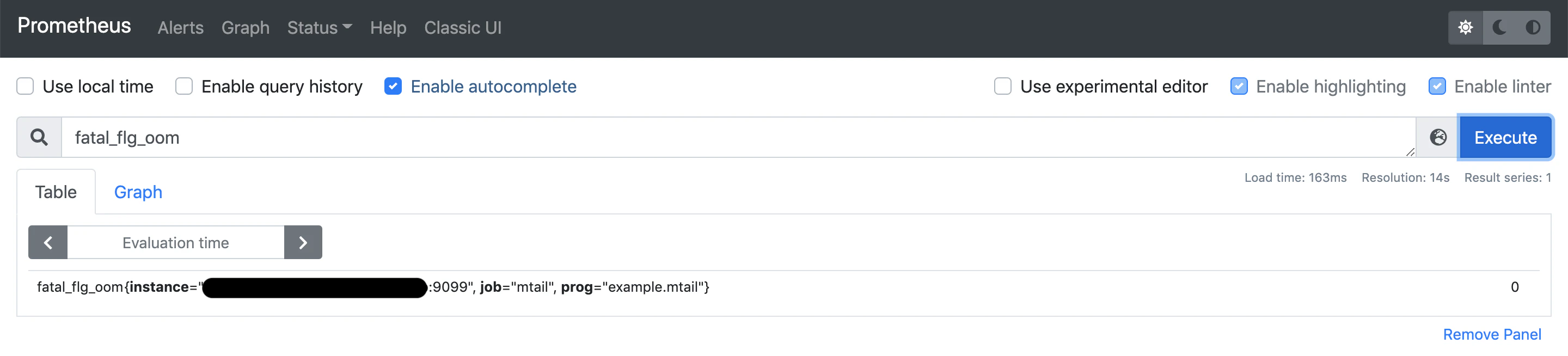
Task: Run query with Execute button
Action: click(1505, 138)
